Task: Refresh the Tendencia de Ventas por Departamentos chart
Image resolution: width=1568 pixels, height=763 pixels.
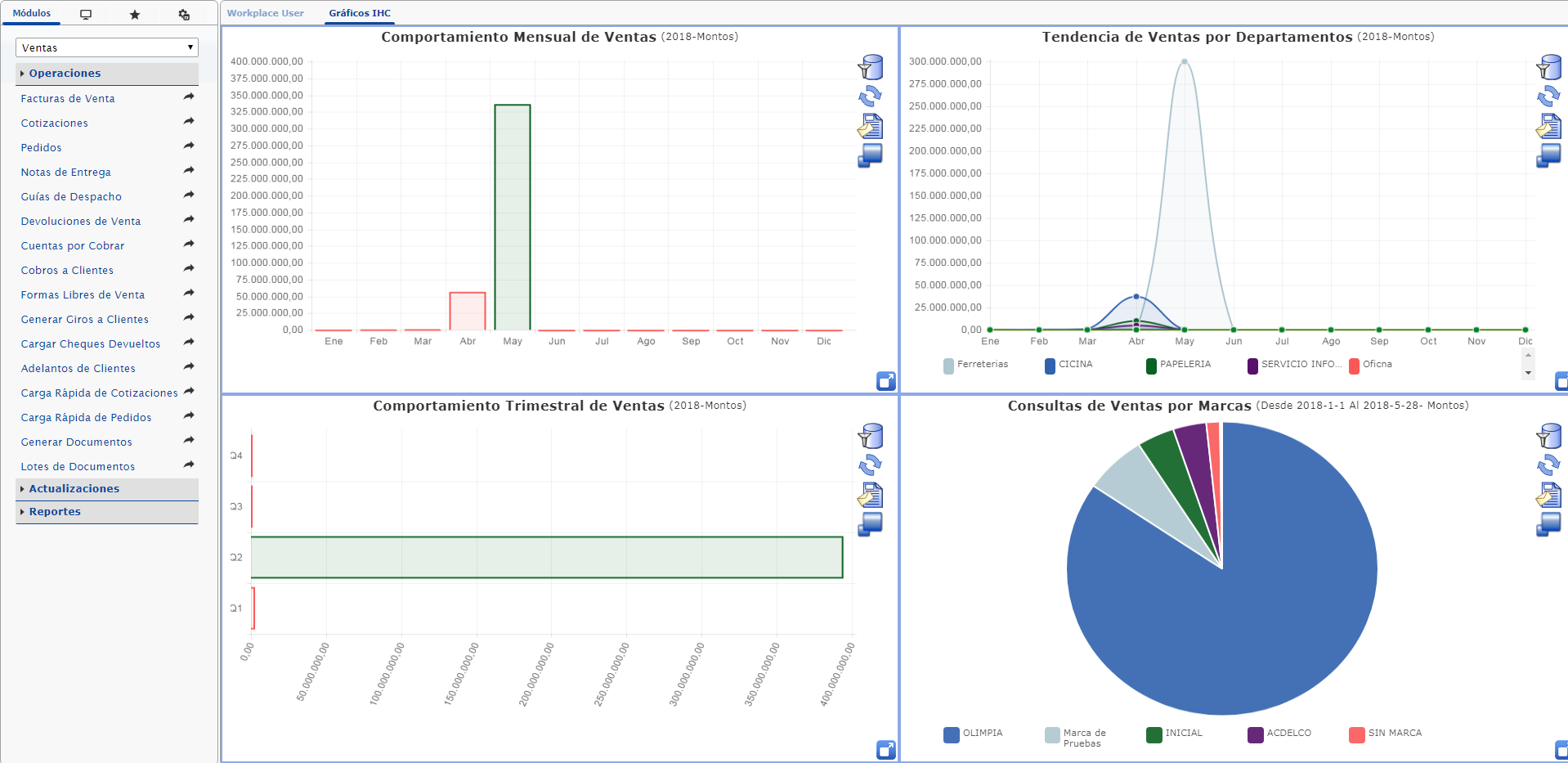Action: pyautogui.click(x=1548, y=96)
